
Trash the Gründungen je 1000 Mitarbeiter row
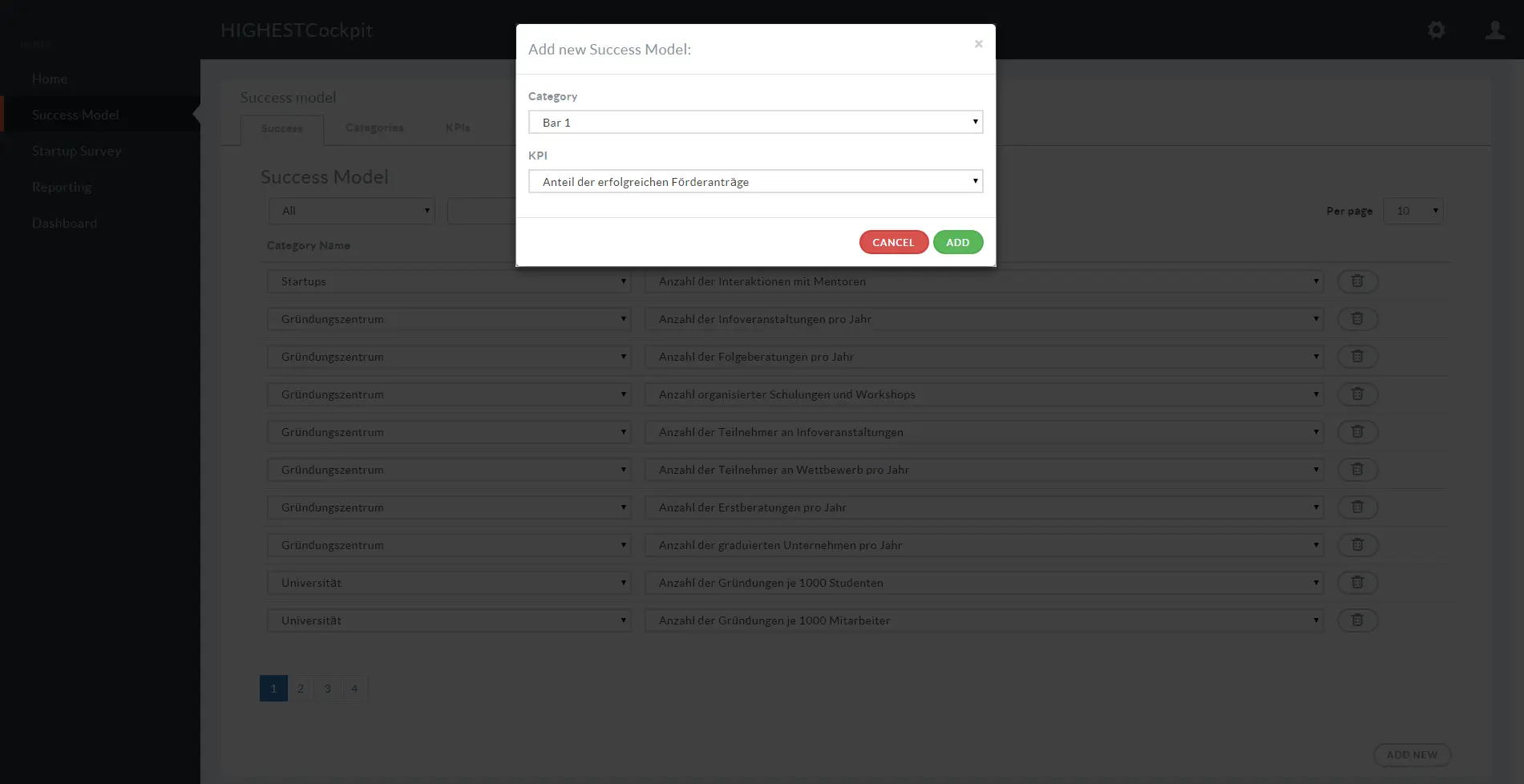tap(1357, 620)
